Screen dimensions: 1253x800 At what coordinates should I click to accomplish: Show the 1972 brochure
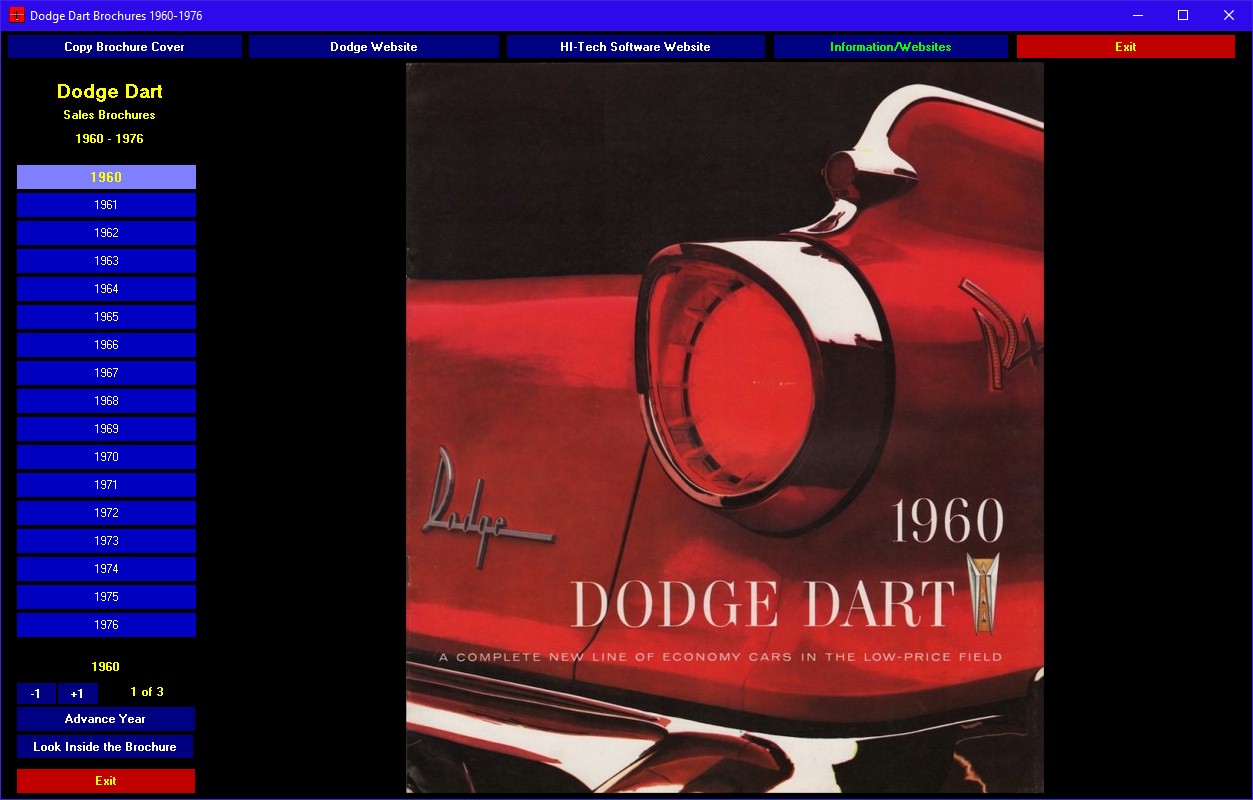click(x=106, y=513)
